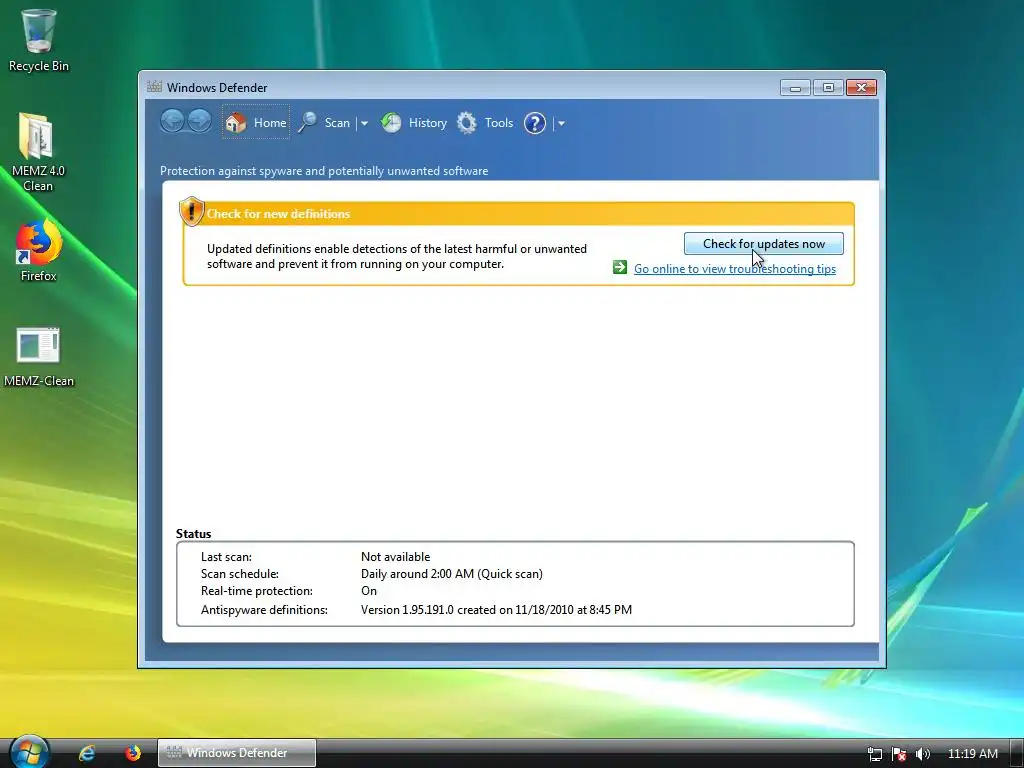Click the Protection against spyware subtitle text

[324, 170]
